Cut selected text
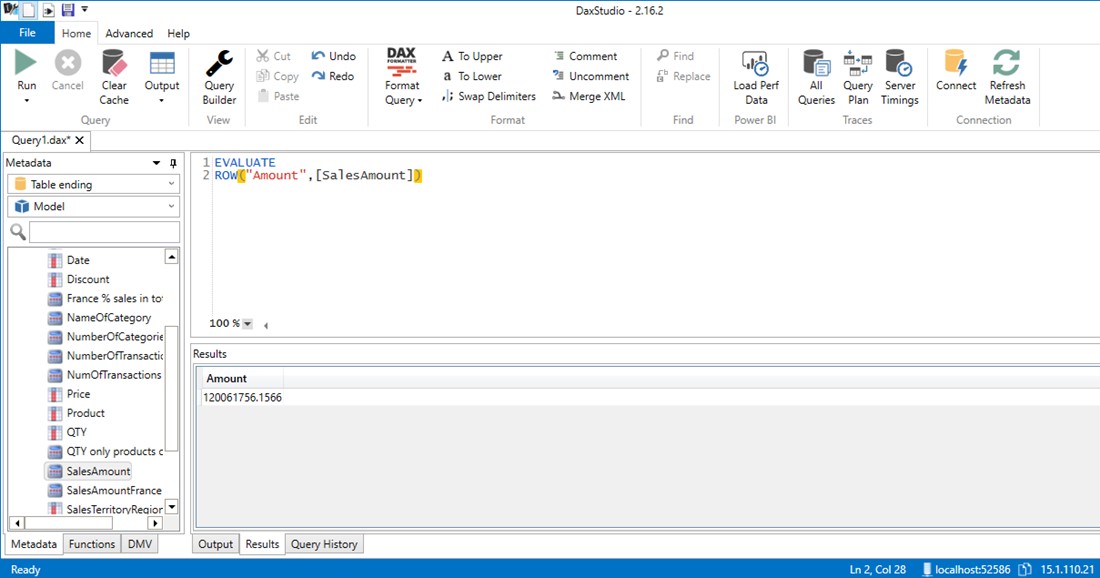1100x578 pixels. click(x=274, y=56)
